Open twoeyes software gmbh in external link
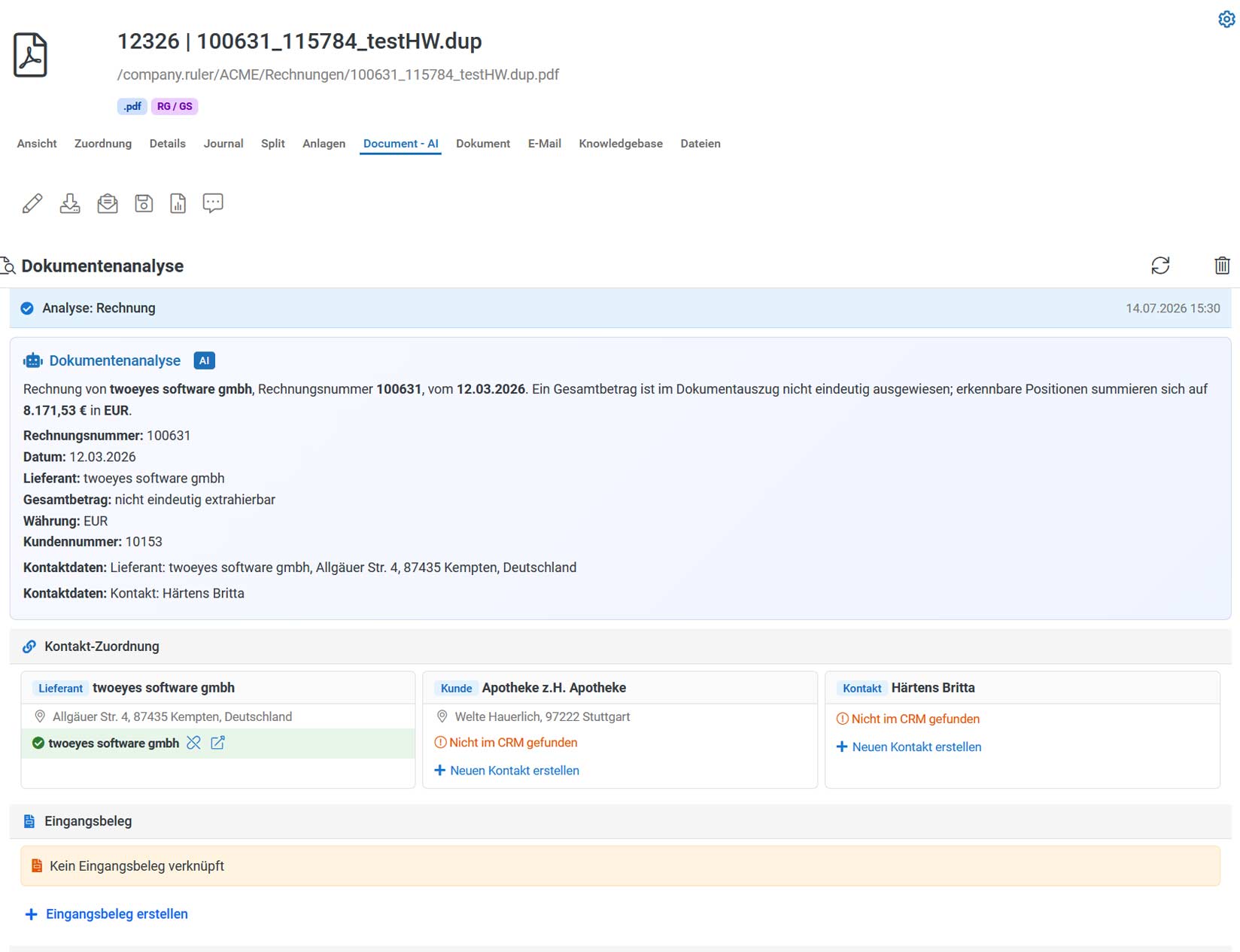Screen dimensions: 1240x952 pyautogui.click(x=217, y=743)
